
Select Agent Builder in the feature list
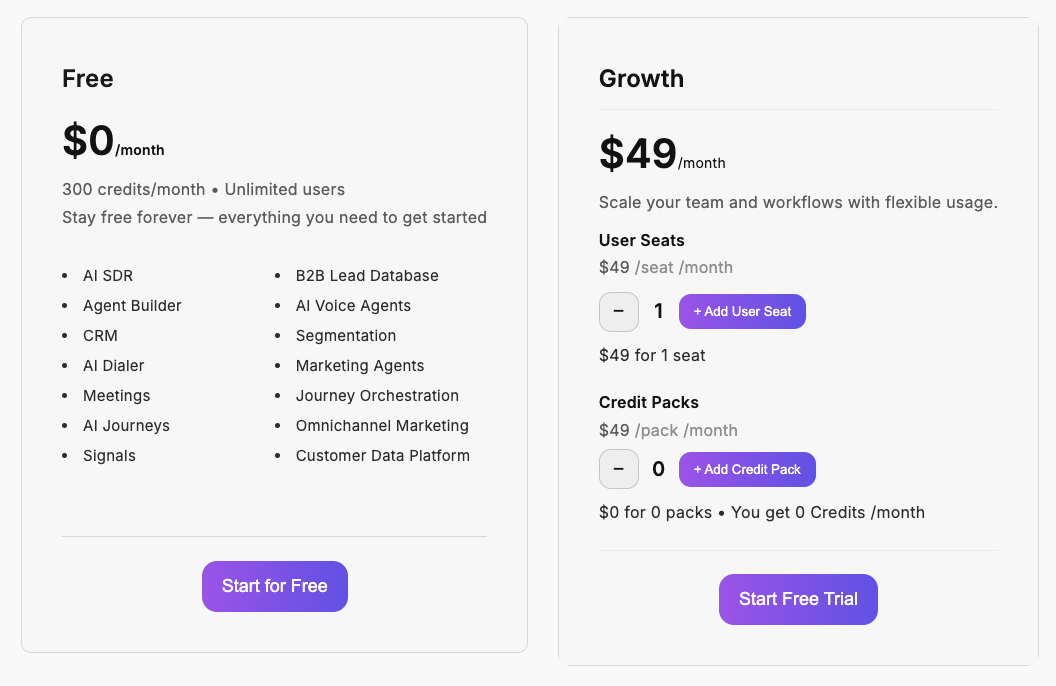click(132, 305)
